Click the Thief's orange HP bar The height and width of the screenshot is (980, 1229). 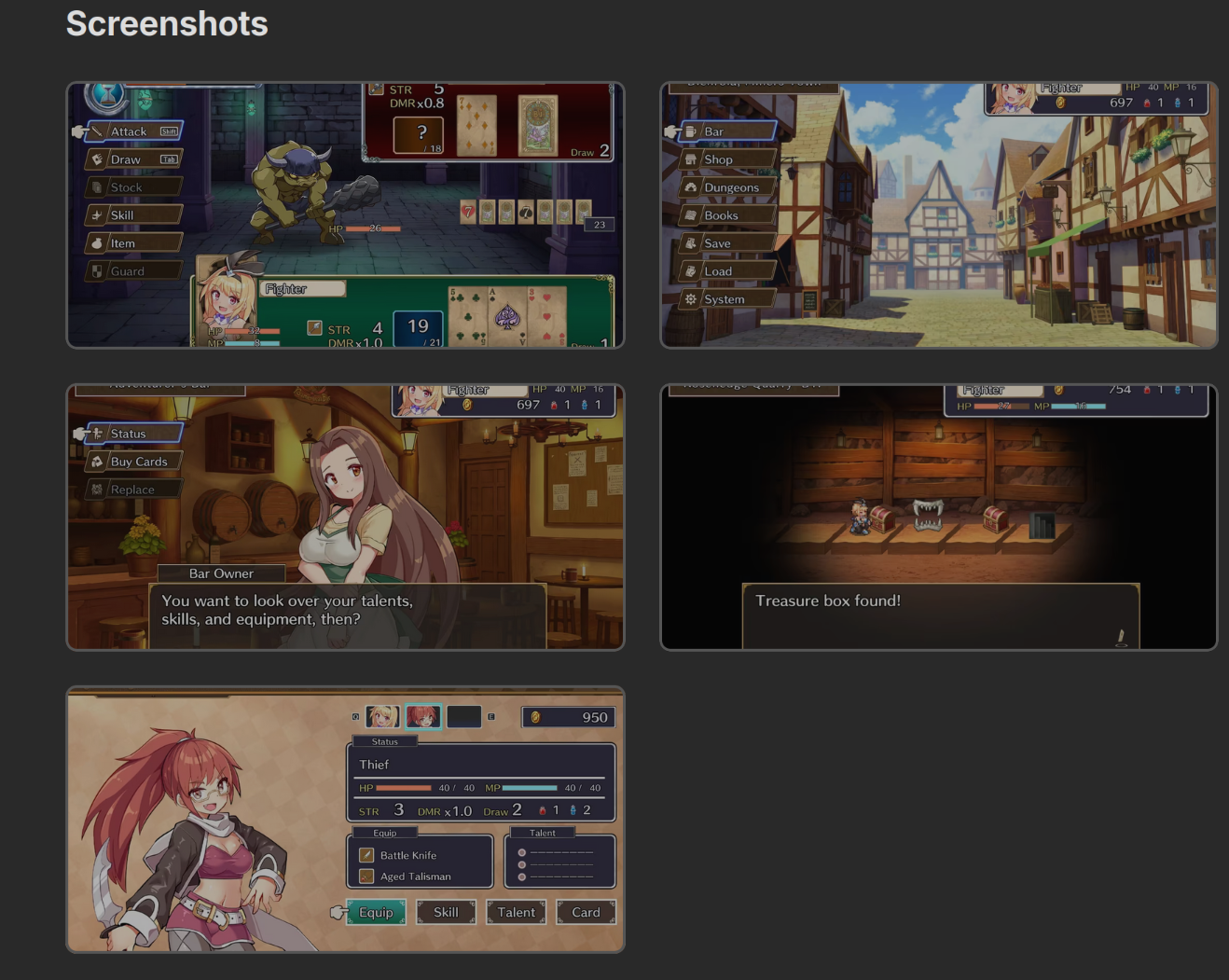[x=403, y=788]
